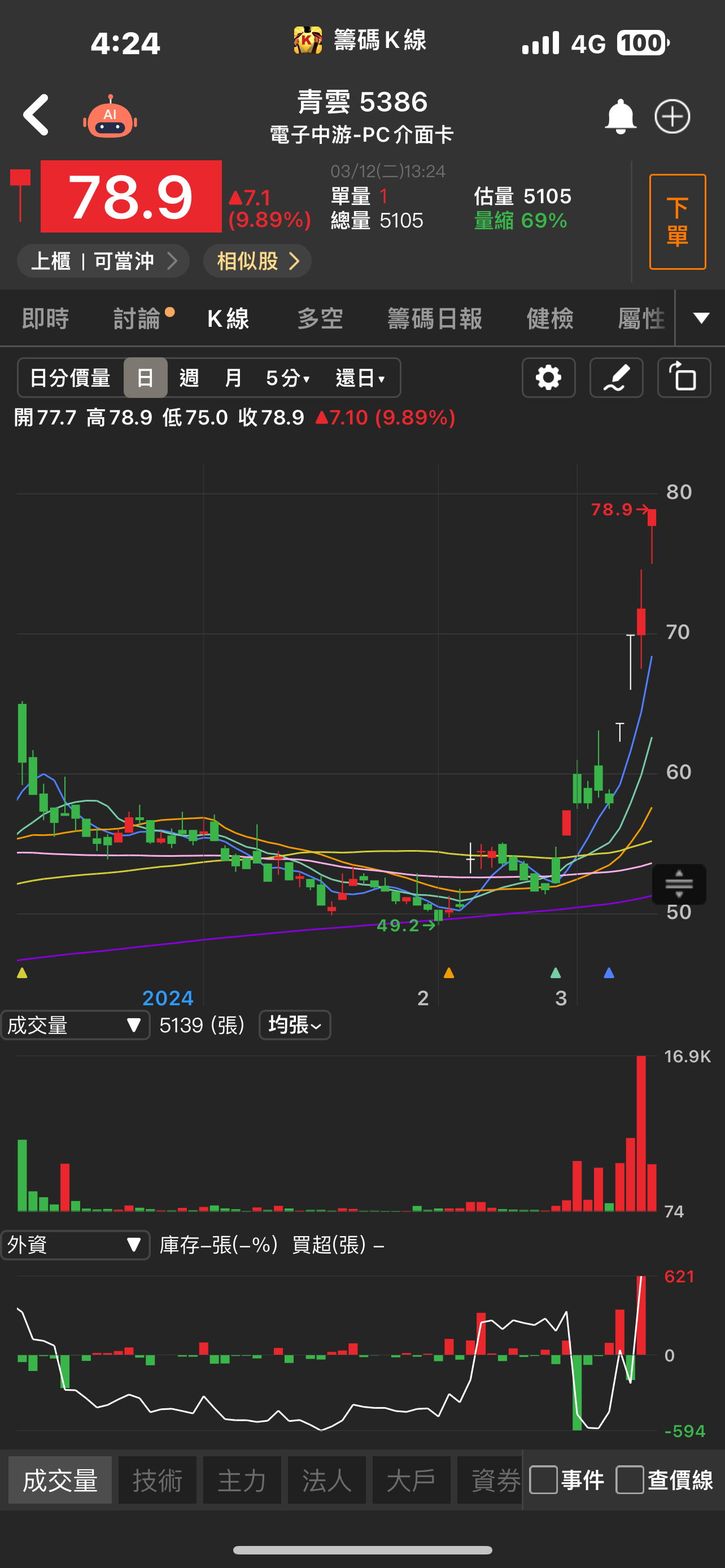The width and height of the screenshot is (725, 1568).
Task: Check the 查價線 checkbox
Action: coord(630,1480)
